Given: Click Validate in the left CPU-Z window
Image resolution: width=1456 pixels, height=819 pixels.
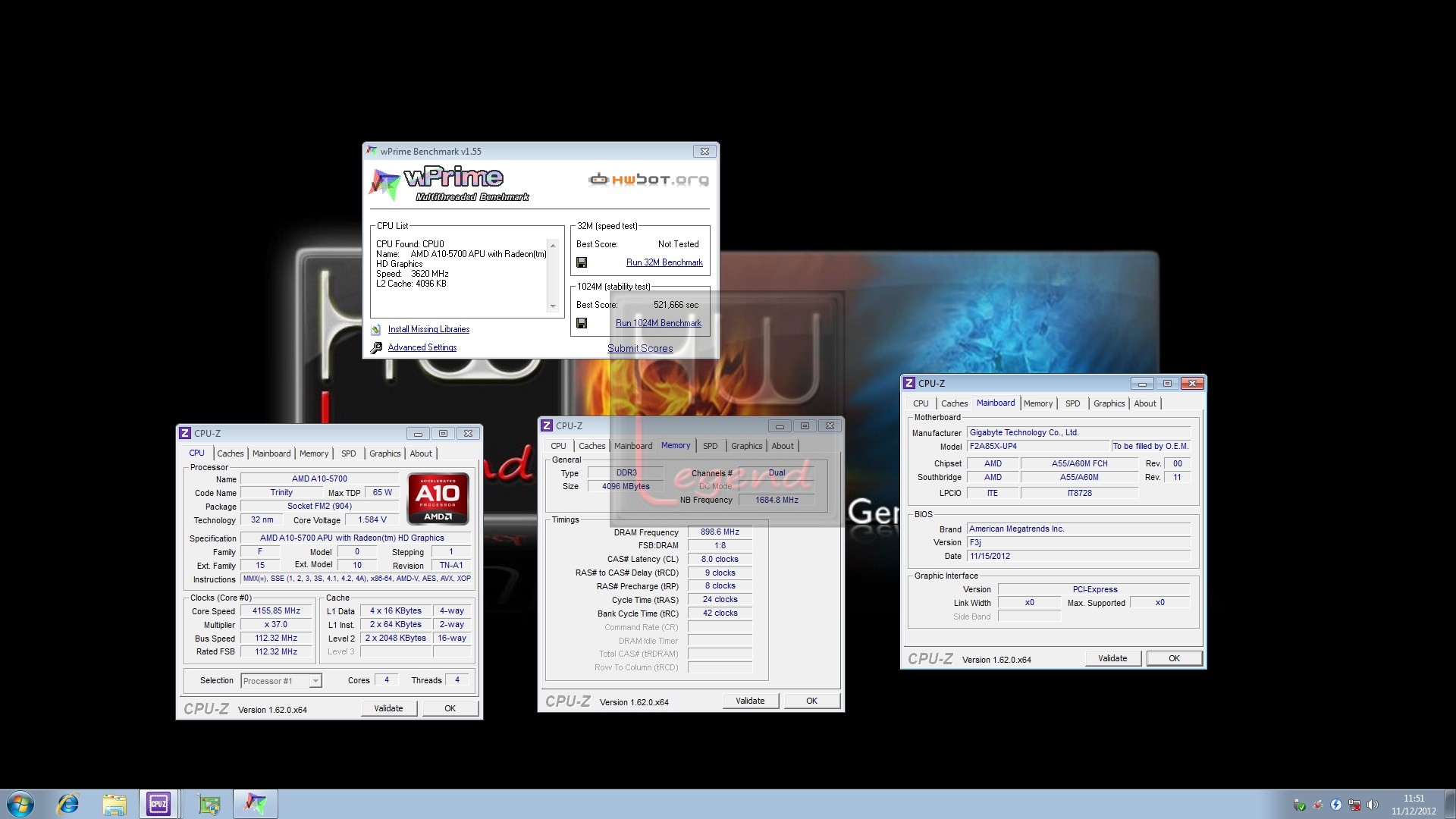Looking at the screenshot, I should (388, 708).
